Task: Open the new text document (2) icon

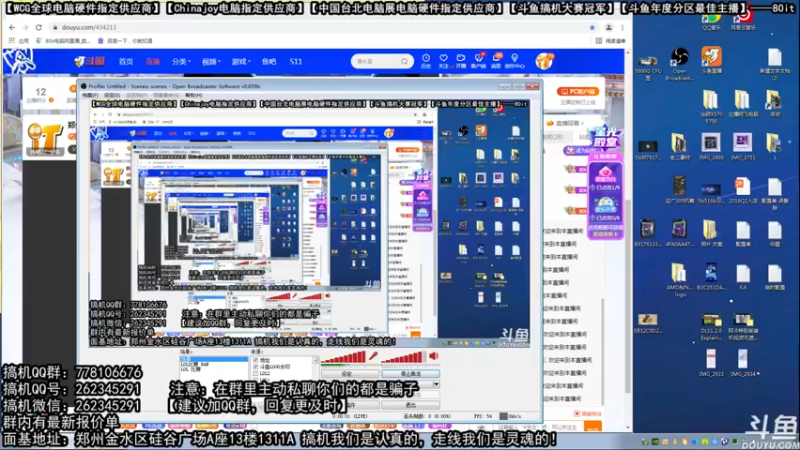Action: coord(774,64)
